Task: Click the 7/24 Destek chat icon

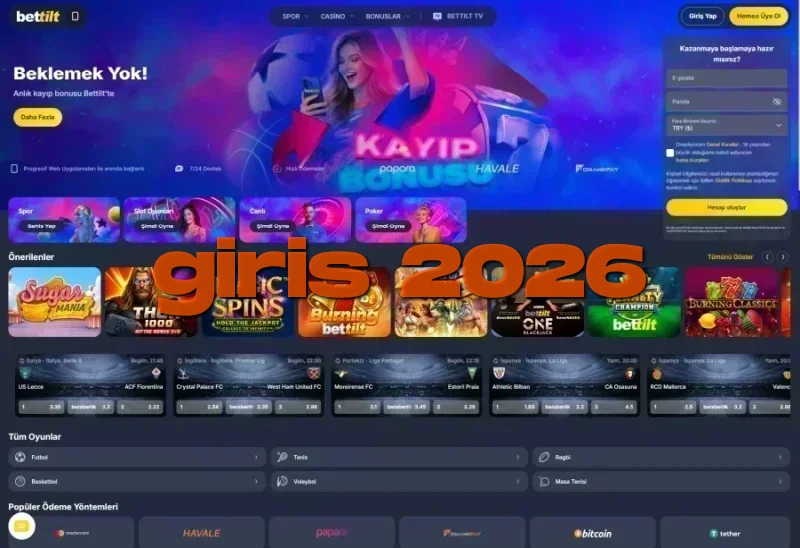Action: 179,168
